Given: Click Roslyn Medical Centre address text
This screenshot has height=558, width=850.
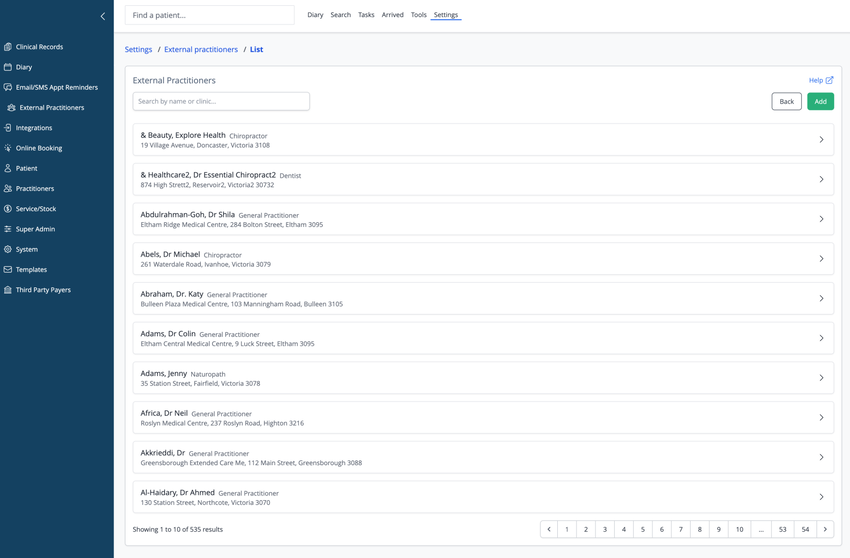Looking at the screenshot, I should [x=222, y=423].
